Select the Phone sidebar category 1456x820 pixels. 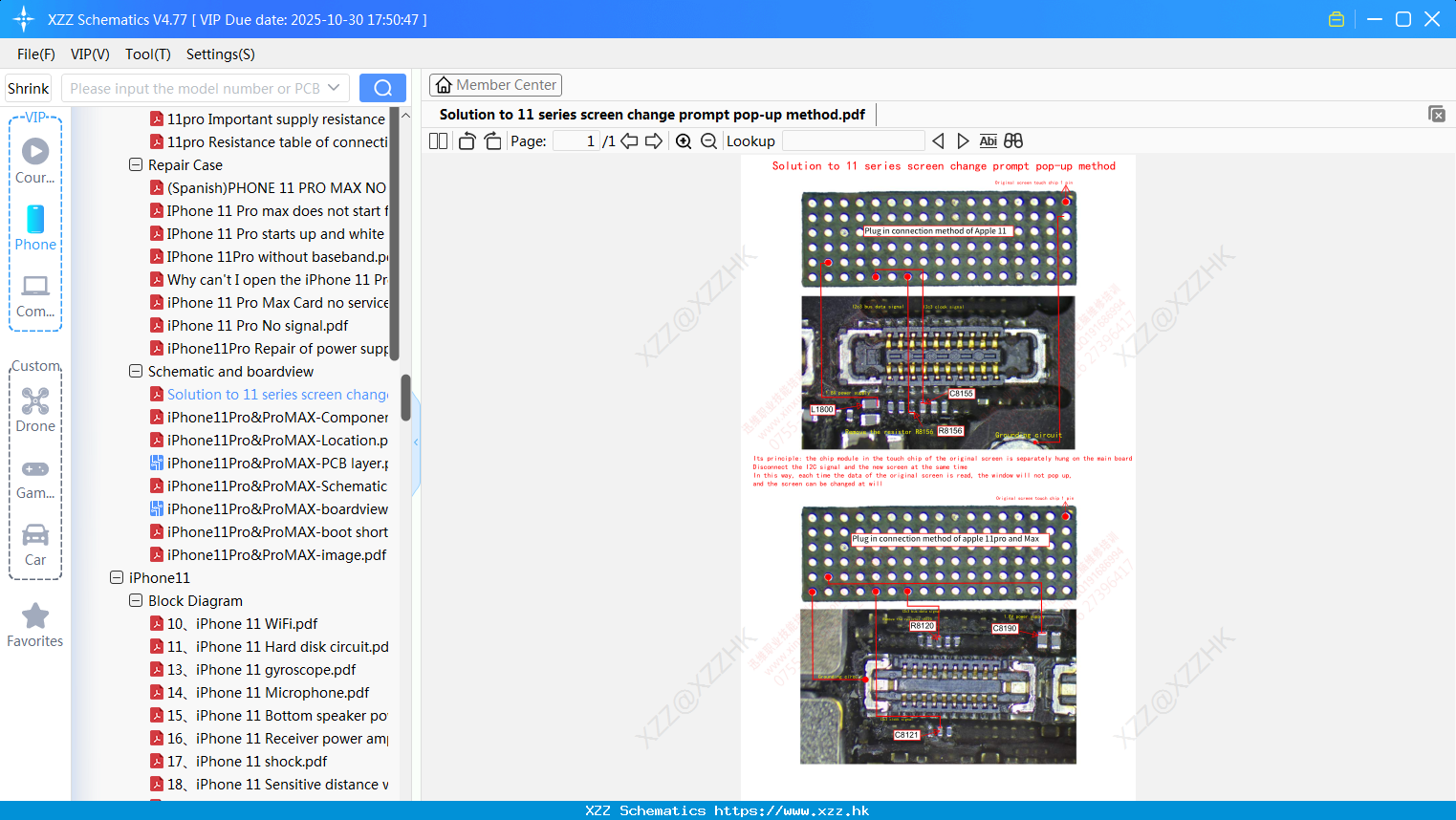35,227
